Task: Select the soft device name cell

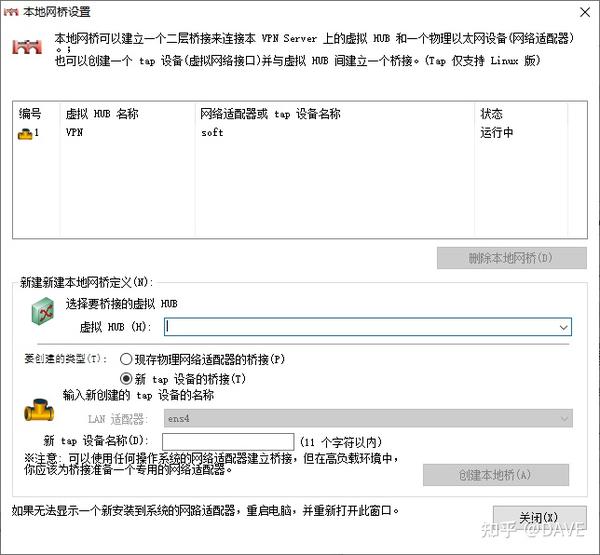Action: [x=212, y=132]
